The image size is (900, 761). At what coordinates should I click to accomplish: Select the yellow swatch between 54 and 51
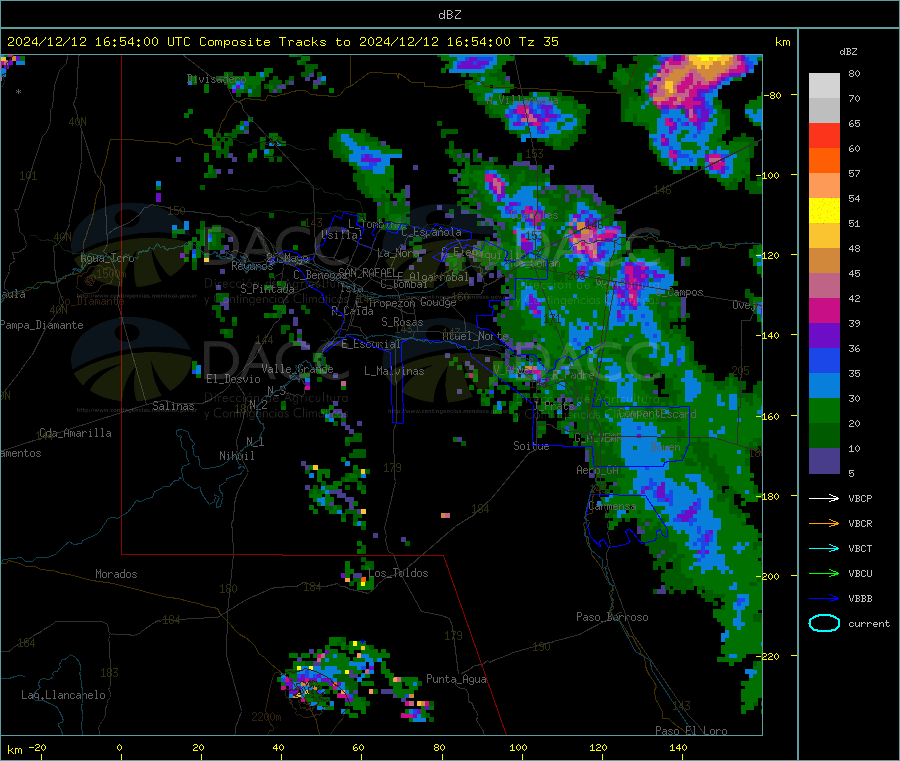pos(824,211)
